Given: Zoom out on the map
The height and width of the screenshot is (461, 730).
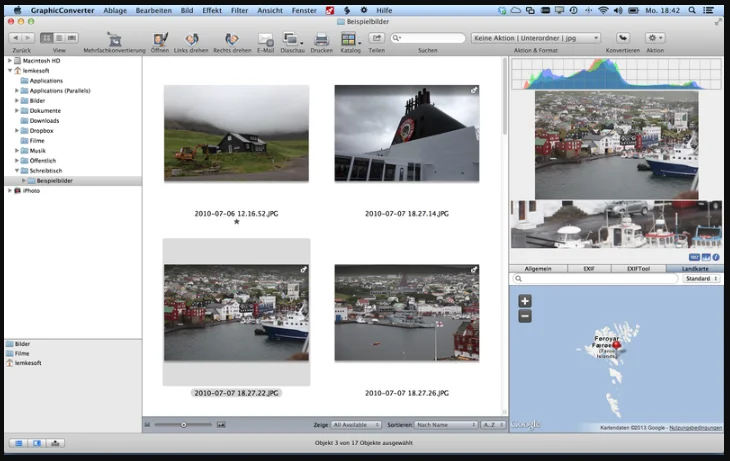Looking at the screenshot, I should (x=525, y=316).
